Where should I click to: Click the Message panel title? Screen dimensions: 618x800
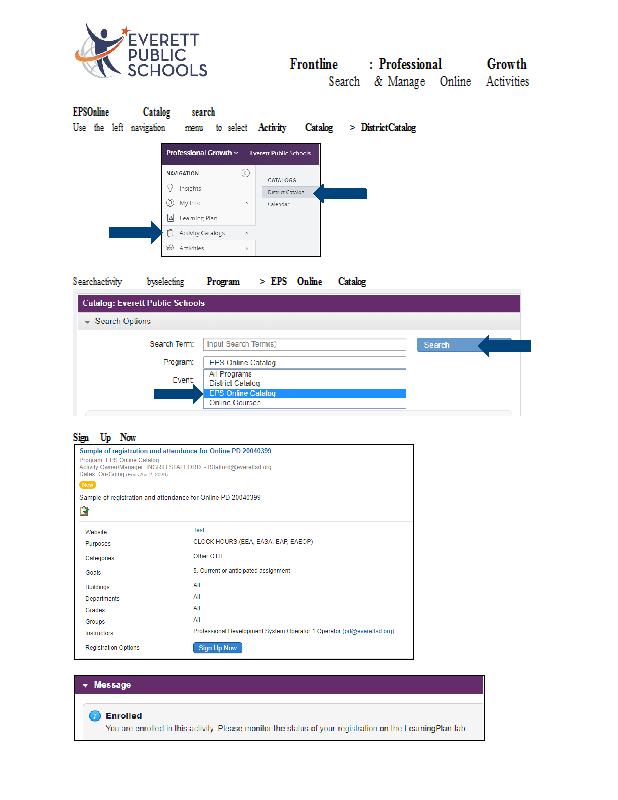[112, 685]
